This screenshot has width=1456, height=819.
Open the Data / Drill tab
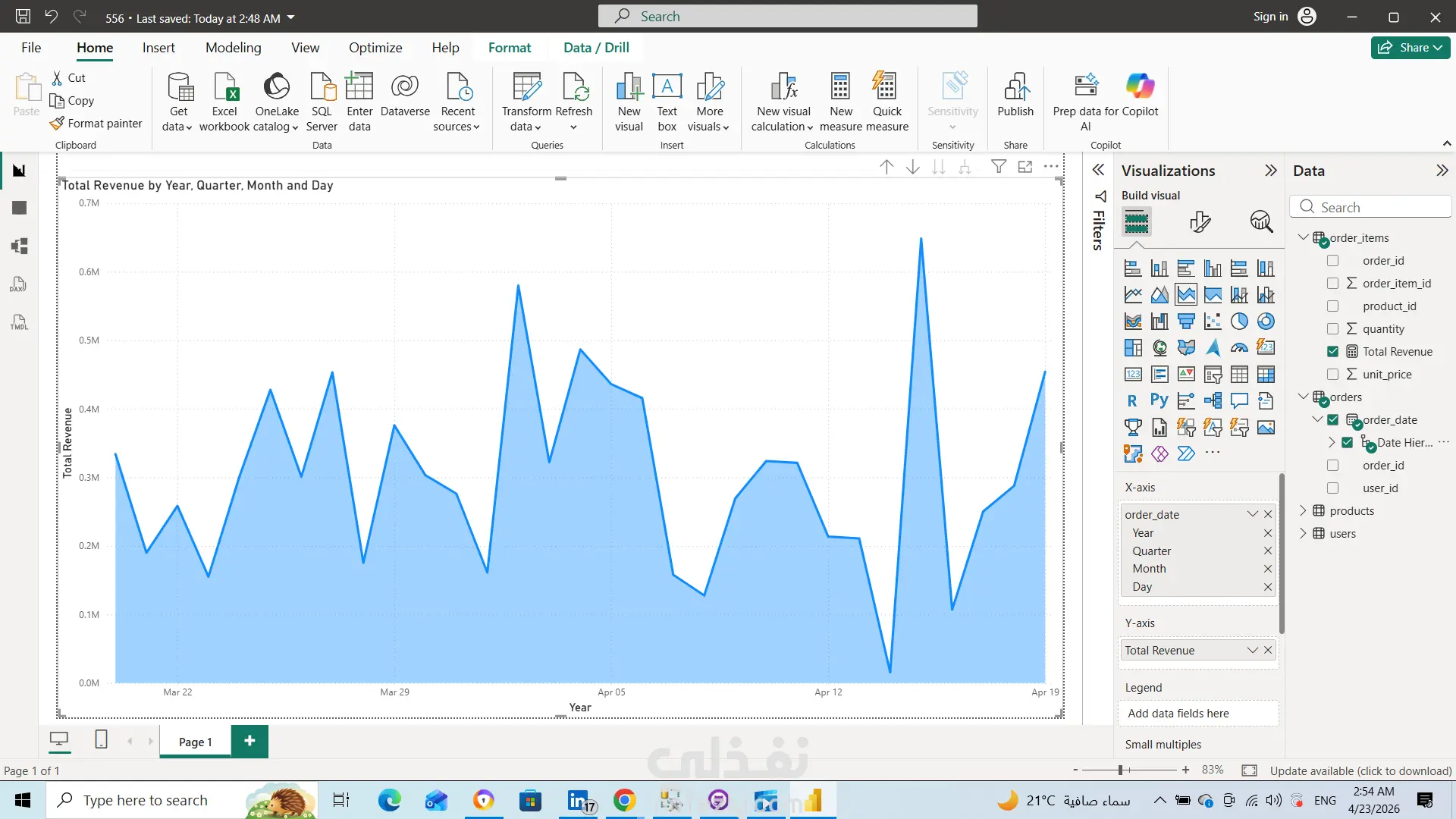click(x=596, y=48)
